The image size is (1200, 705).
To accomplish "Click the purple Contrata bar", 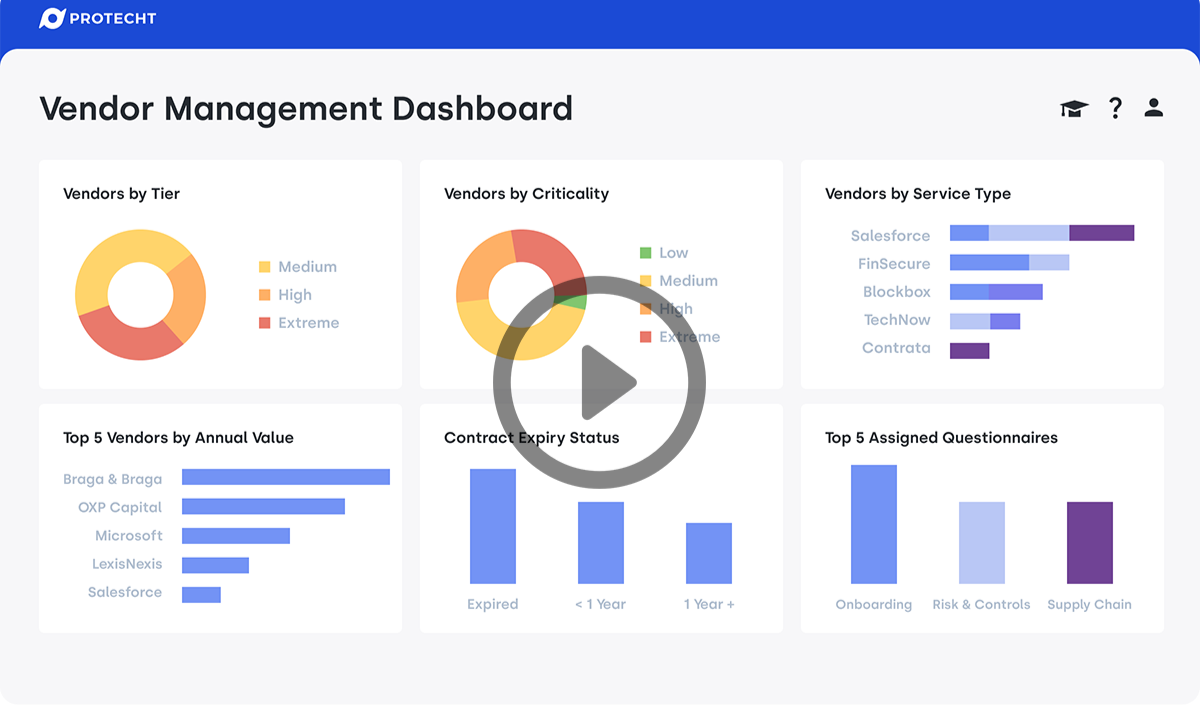I will click(970, 350).
